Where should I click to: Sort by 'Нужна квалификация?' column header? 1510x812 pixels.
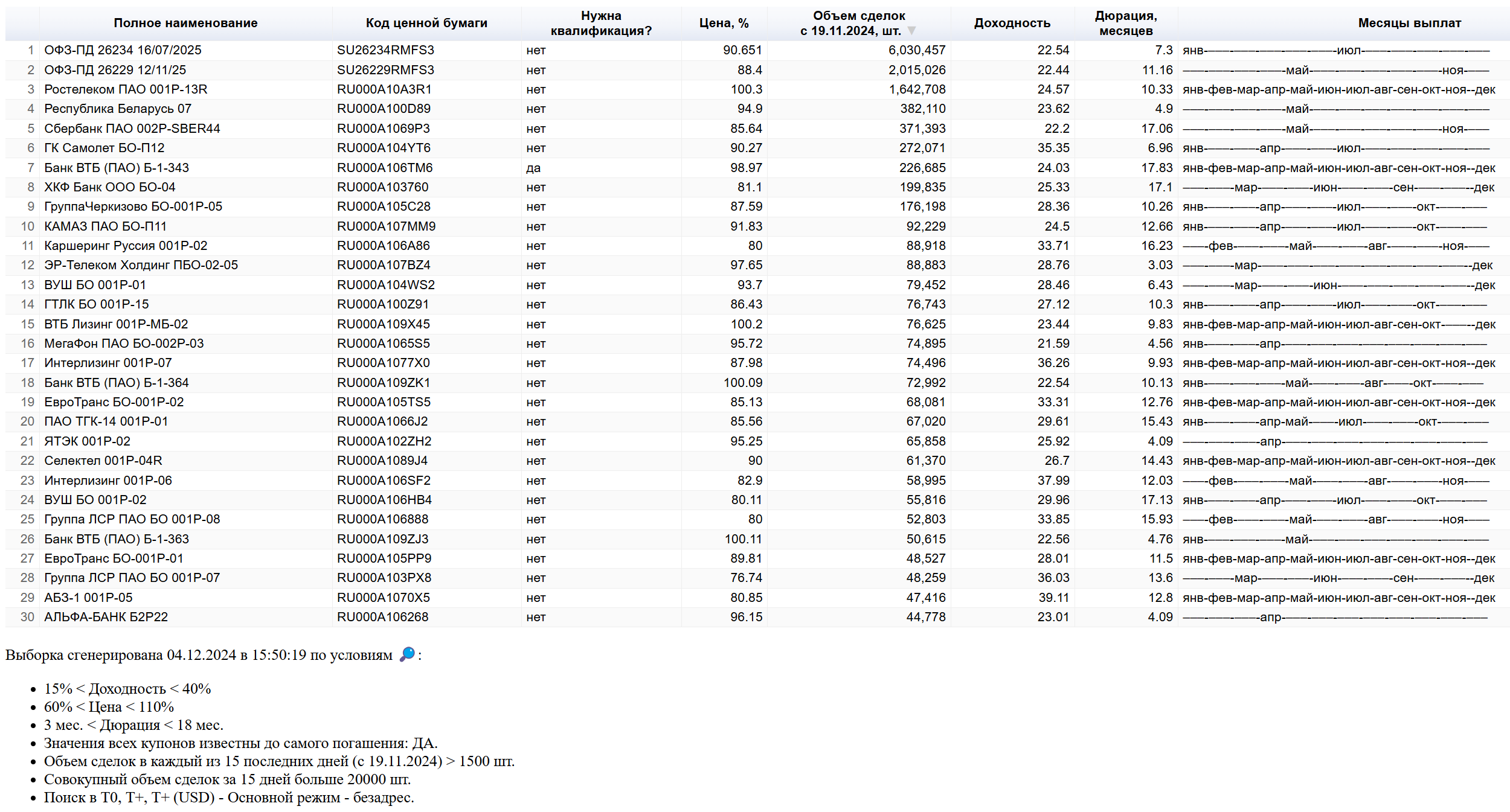click(601, 23)
